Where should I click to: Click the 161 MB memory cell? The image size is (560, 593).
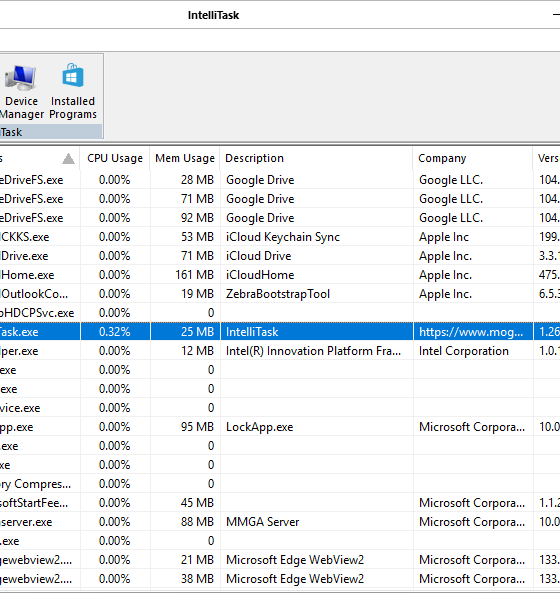click(185, 275)
